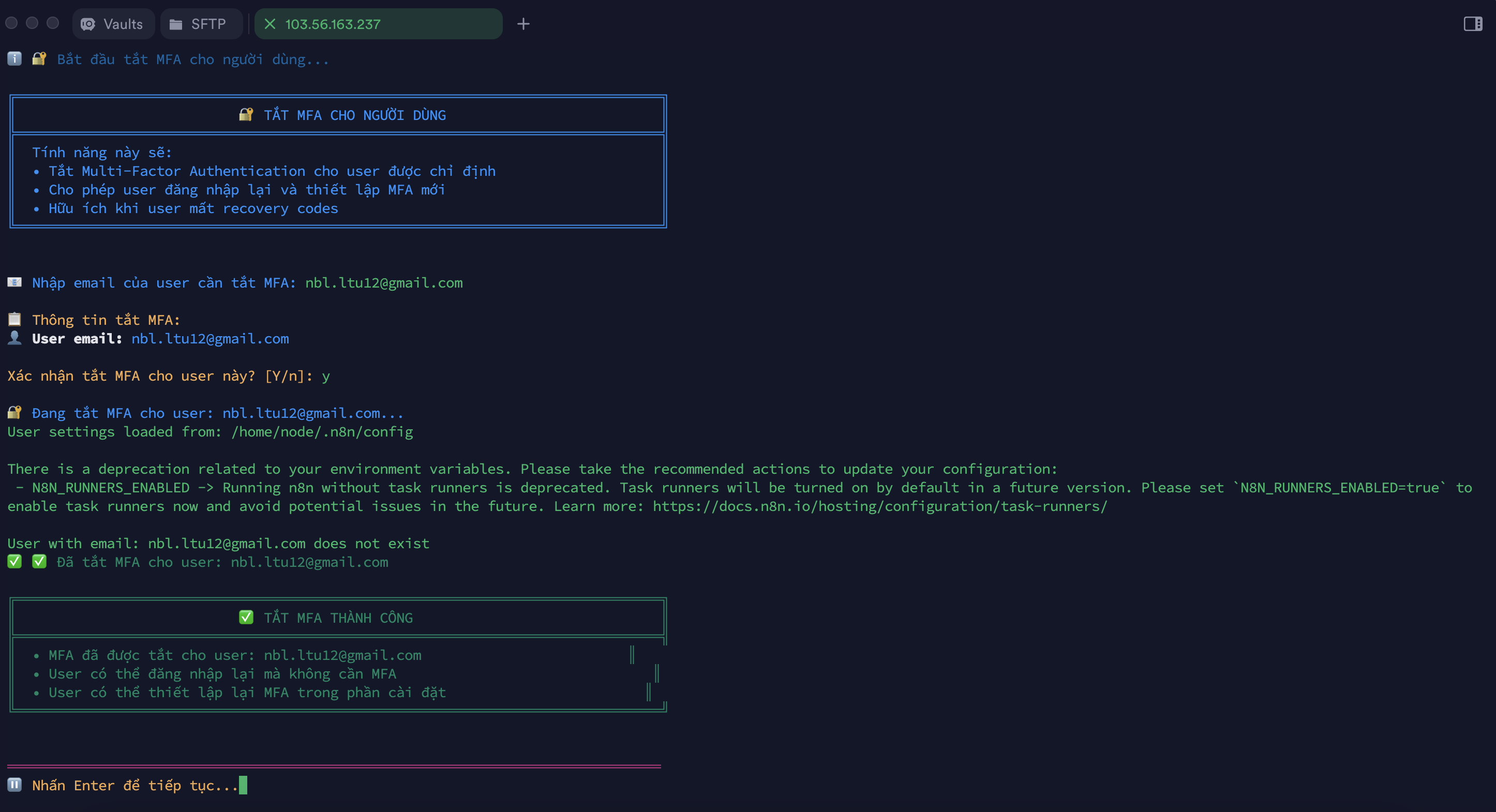Click the 'Tính năng này sẽ:' heading
The width and height of the screenshot is (1496, 812).
pyautogui.click(x=101, y=153)
